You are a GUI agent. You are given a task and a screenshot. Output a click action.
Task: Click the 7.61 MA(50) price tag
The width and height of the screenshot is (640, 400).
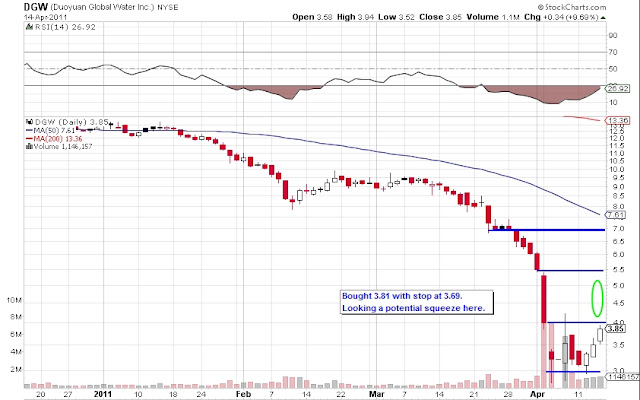616,215
